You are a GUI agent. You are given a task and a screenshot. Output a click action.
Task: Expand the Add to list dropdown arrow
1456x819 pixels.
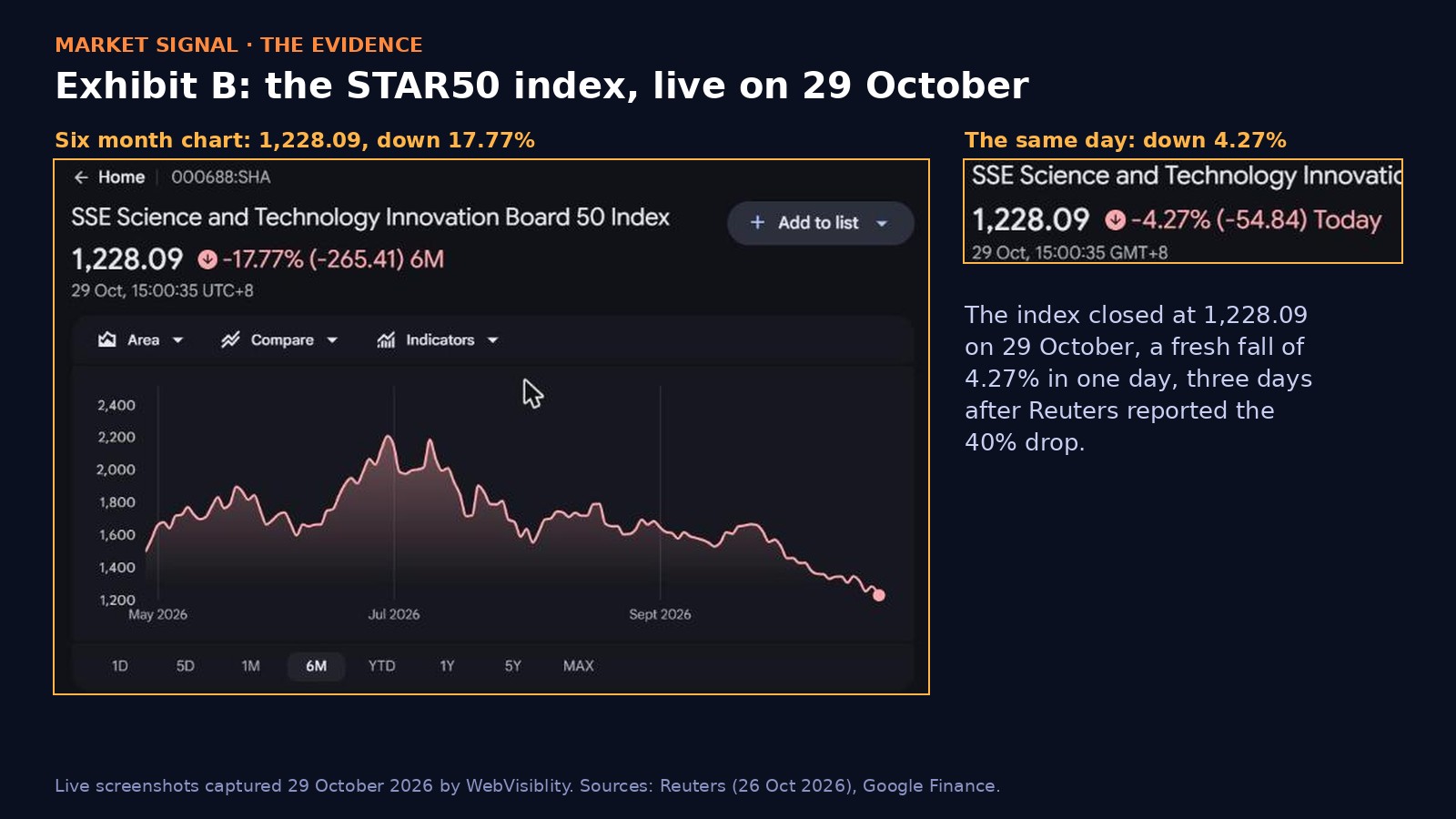pyautogui.click(x=881, y=223)
